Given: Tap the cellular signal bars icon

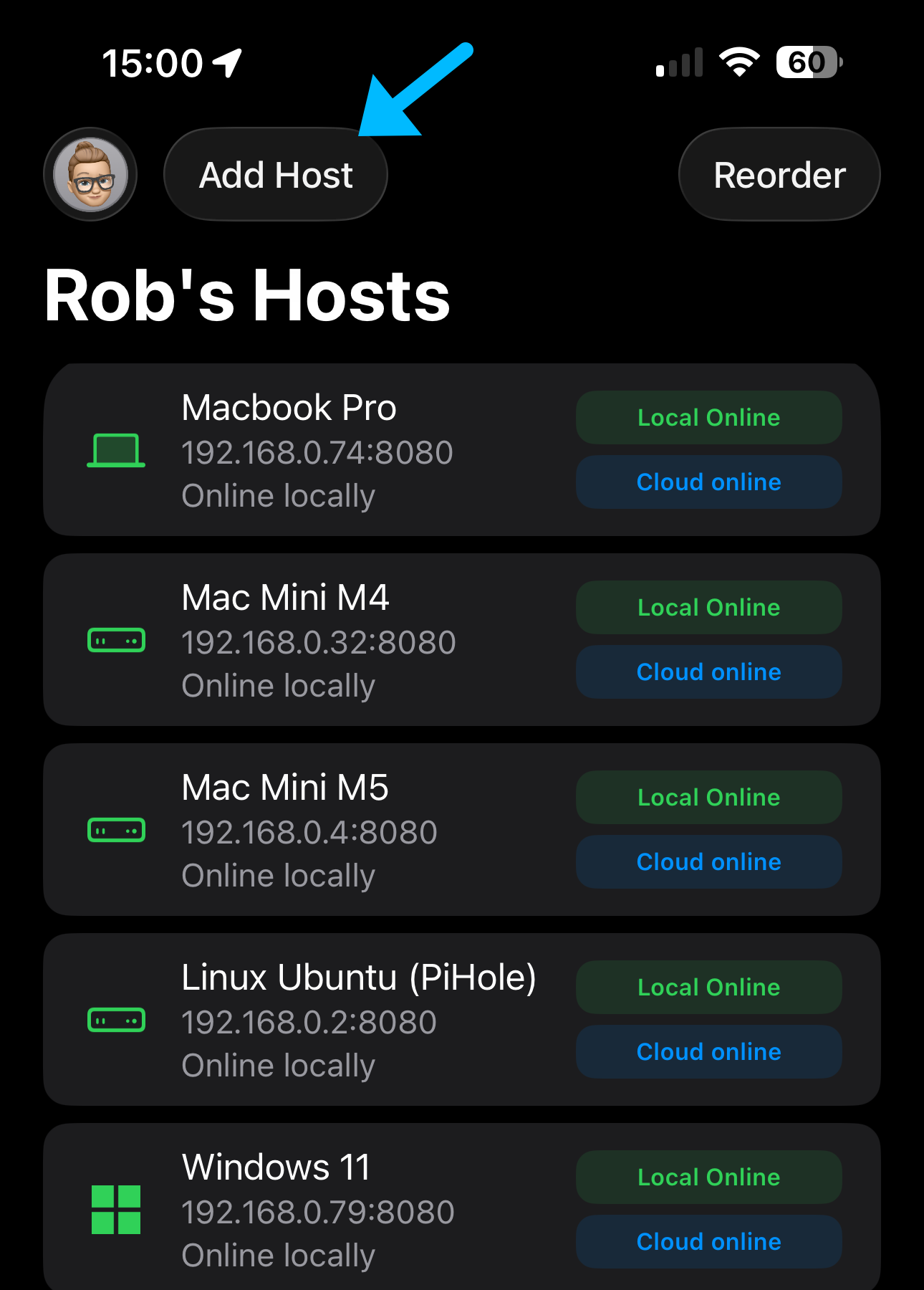Looking at the screenshot, I should point(679,63).
